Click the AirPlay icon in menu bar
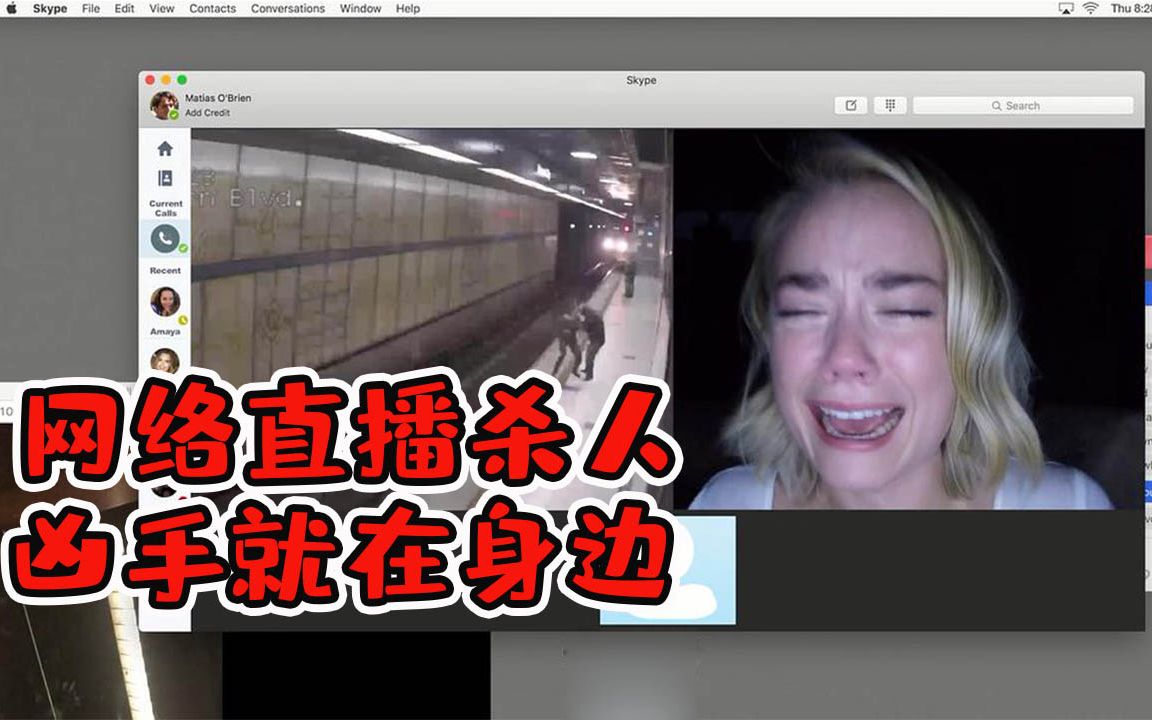 coord(1066,8)
